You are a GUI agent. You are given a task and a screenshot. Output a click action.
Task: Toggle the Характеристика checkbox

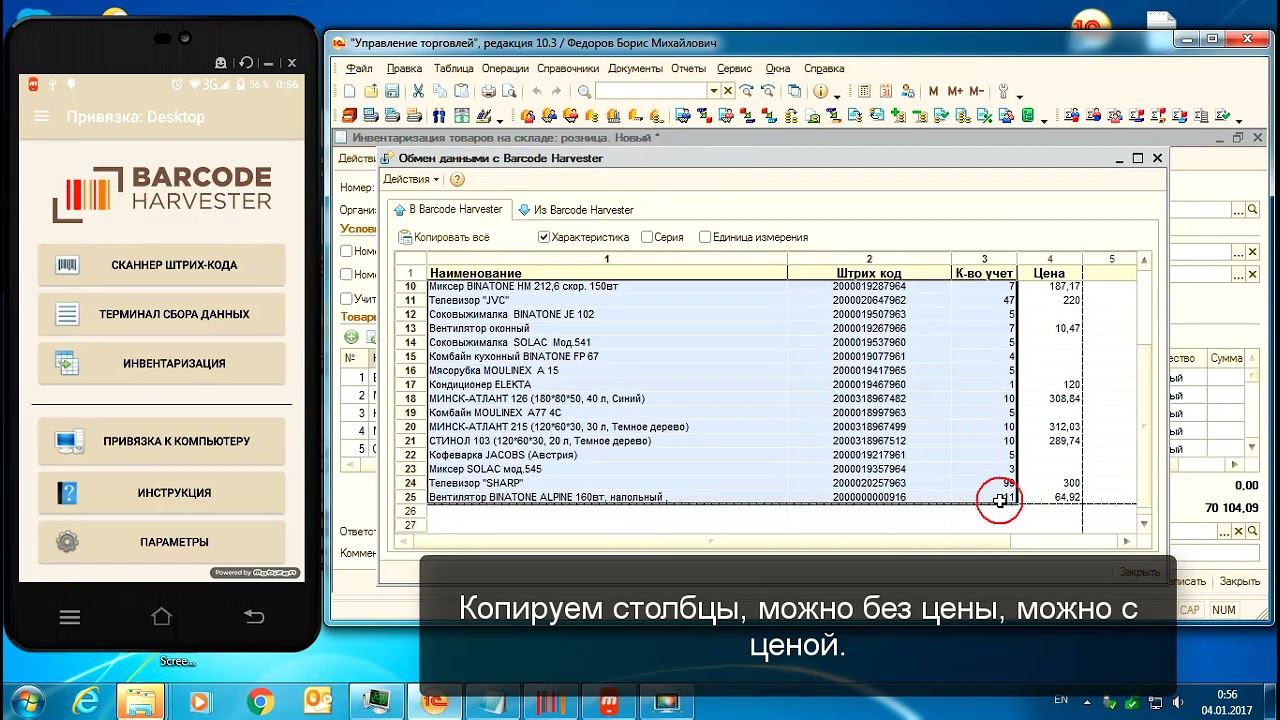click(x=544, y=237)
